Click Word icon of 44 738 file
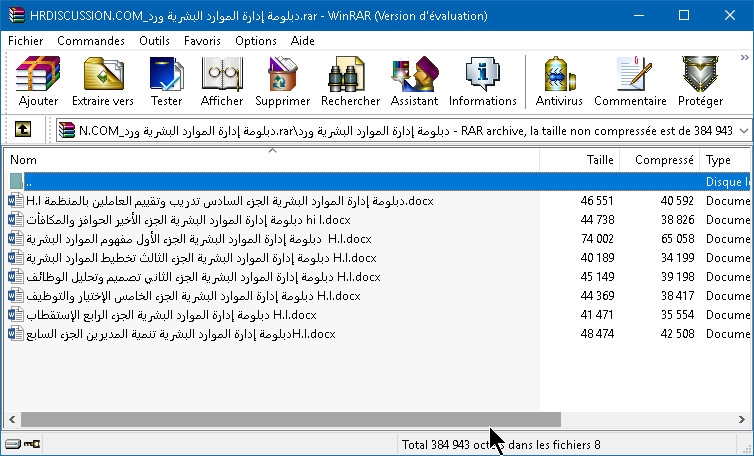This screenshot has width=754, height=456. point(16,220)
